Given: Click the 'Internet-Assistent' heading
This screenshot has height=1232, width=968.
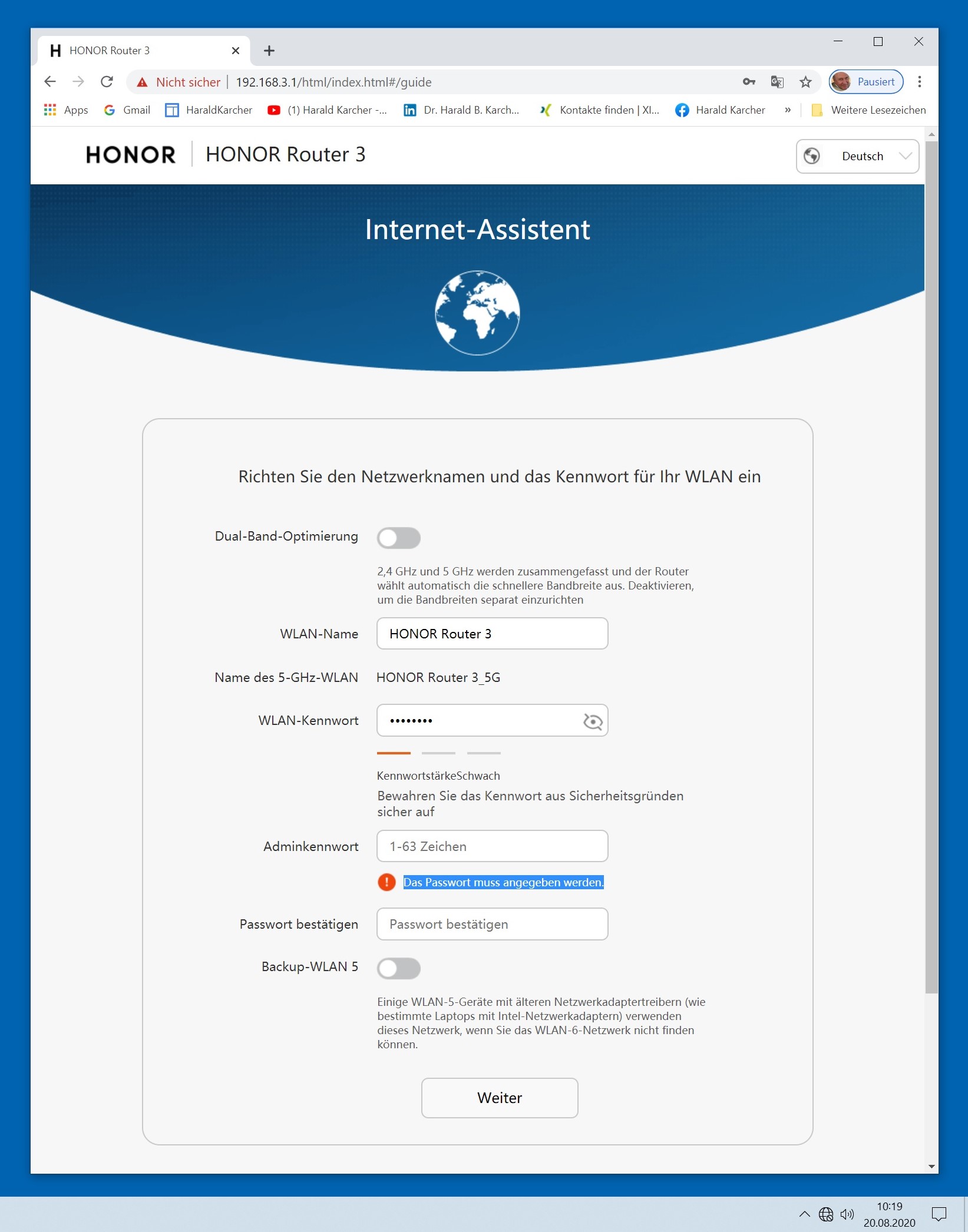Looking at the screenshot, I should [x=477, y=229].
